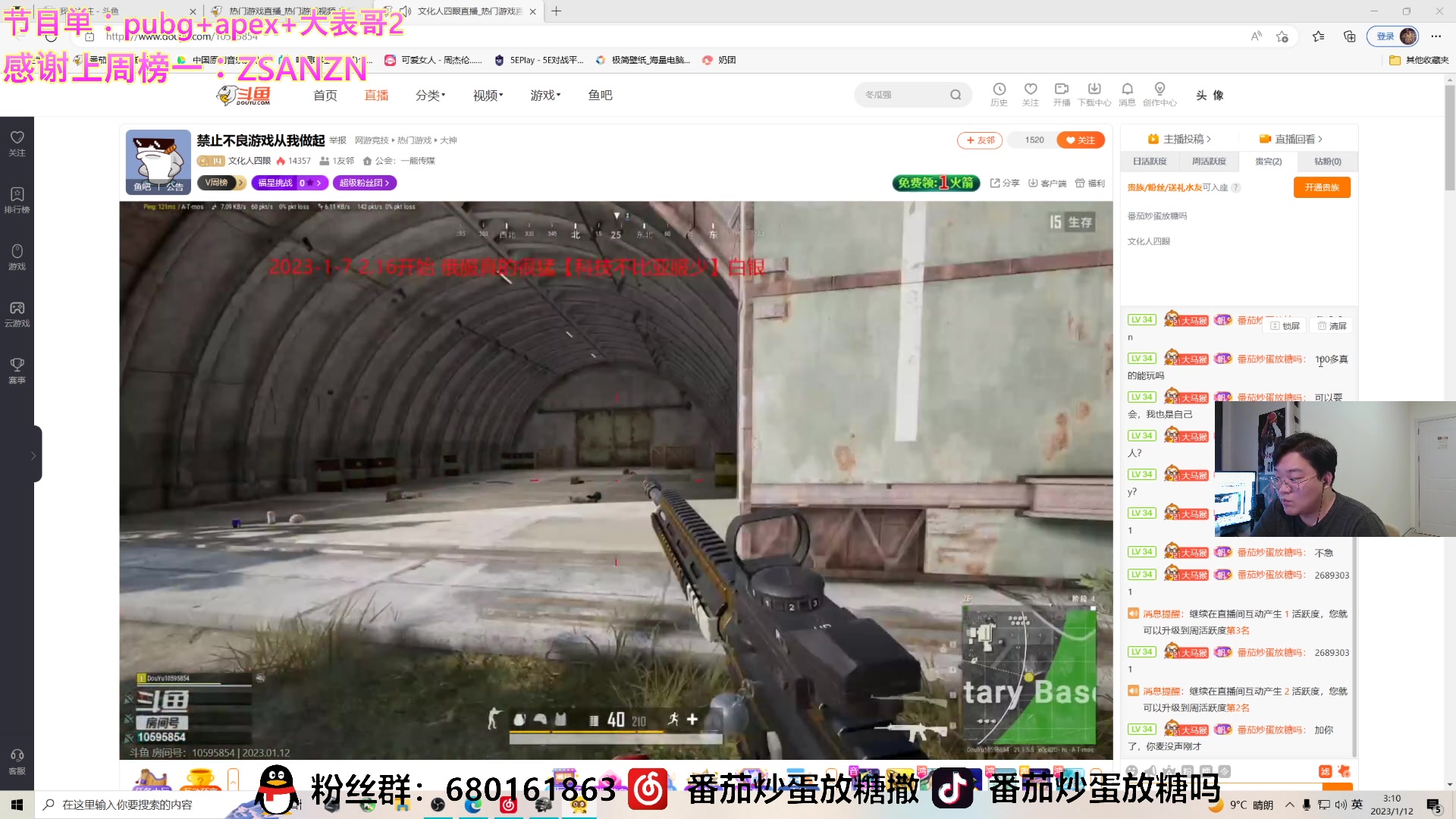This screenshot has height=819, width=1456.
Task: Expand the 视频 dropdown menu
Action: pos(488,95)
